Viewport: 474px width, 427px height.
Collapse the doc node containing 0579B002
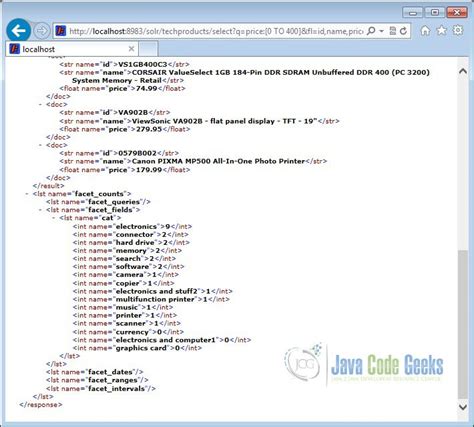click(41, 145)
